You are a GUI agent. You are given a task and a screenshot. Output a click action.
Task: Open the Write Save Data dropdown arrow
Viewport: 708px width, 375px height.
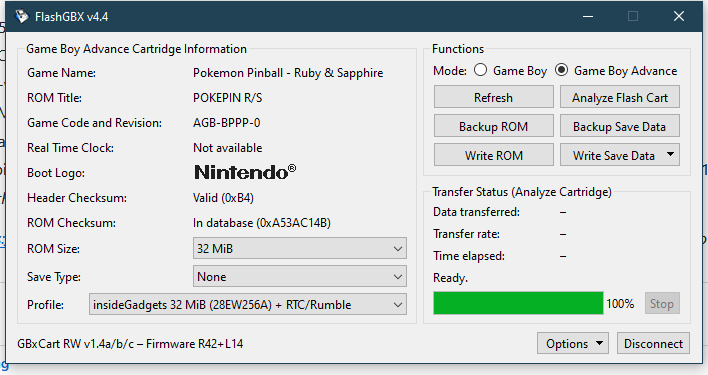pos(671,155)
